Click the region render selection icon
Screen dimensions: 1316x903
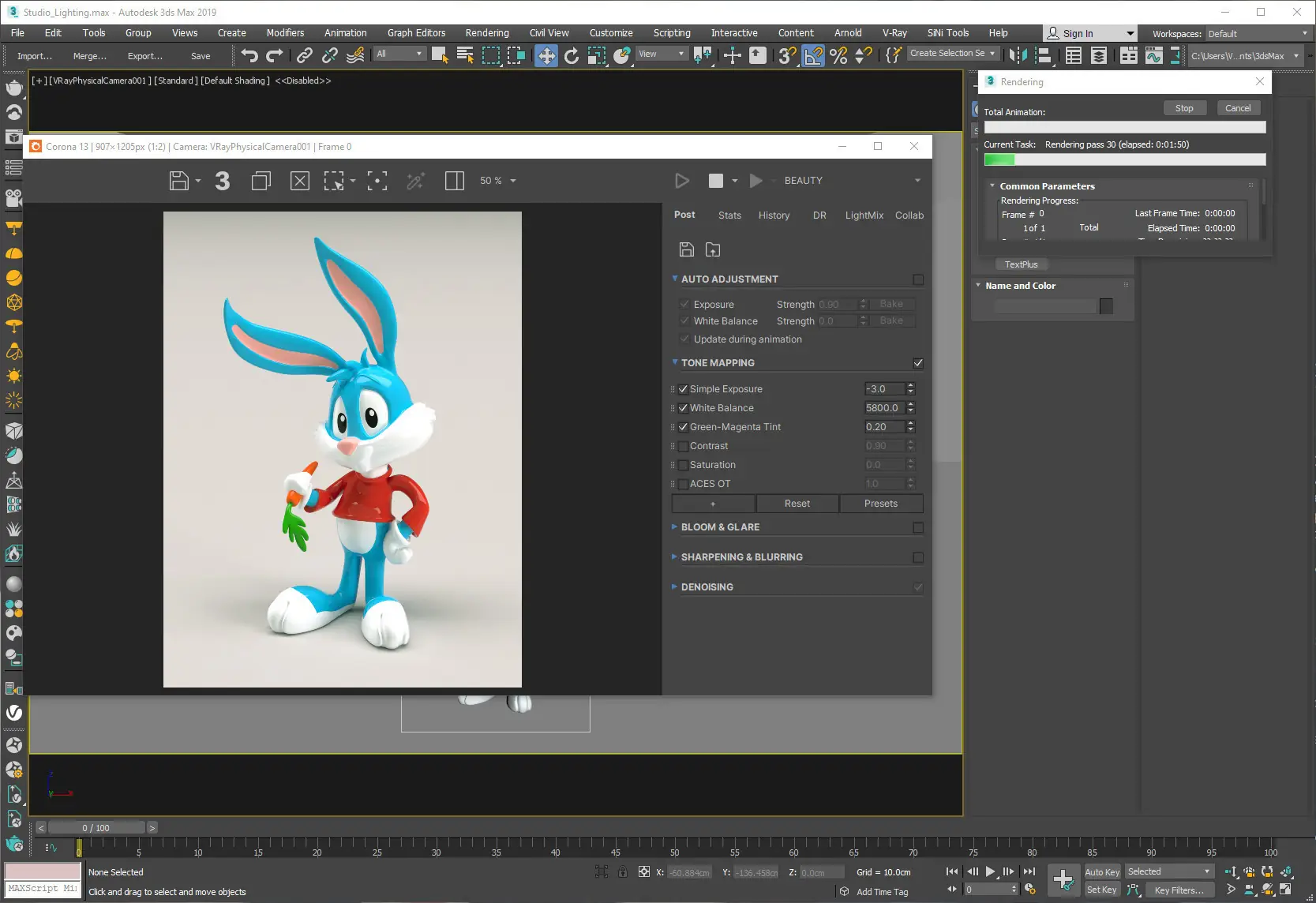point(334,181)
